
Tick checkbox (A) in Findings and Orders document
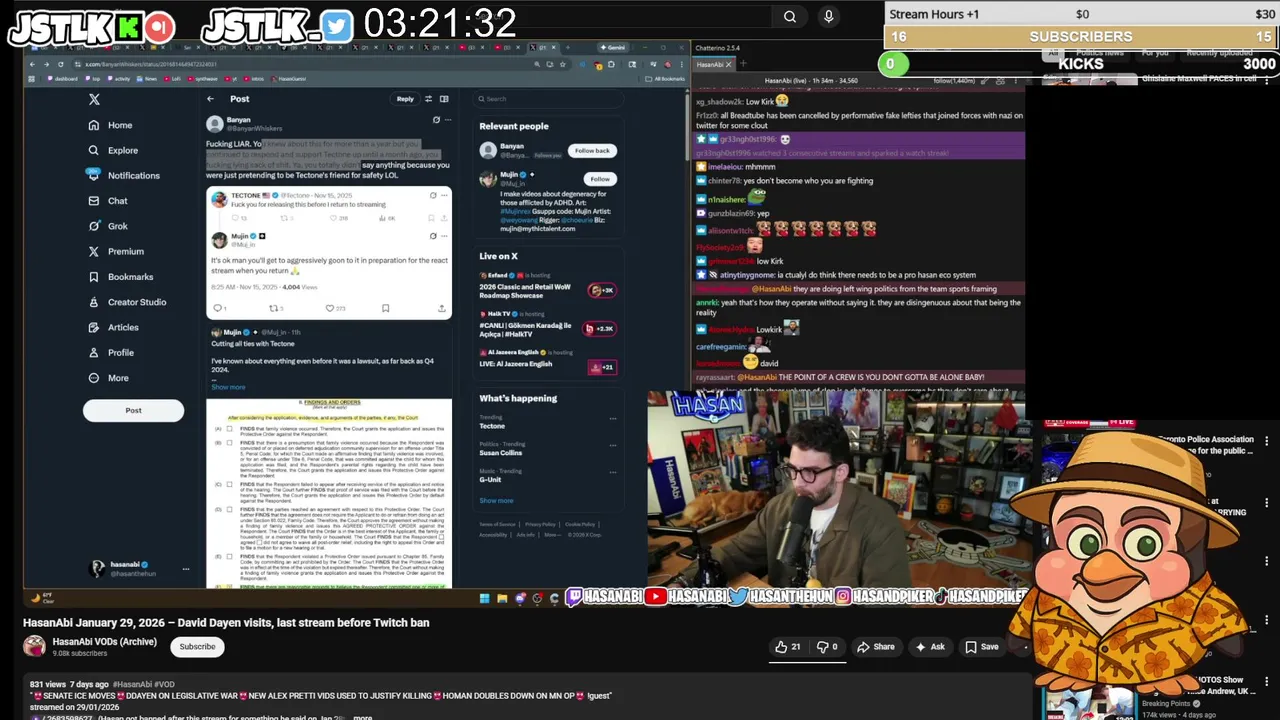pos(229,428)
